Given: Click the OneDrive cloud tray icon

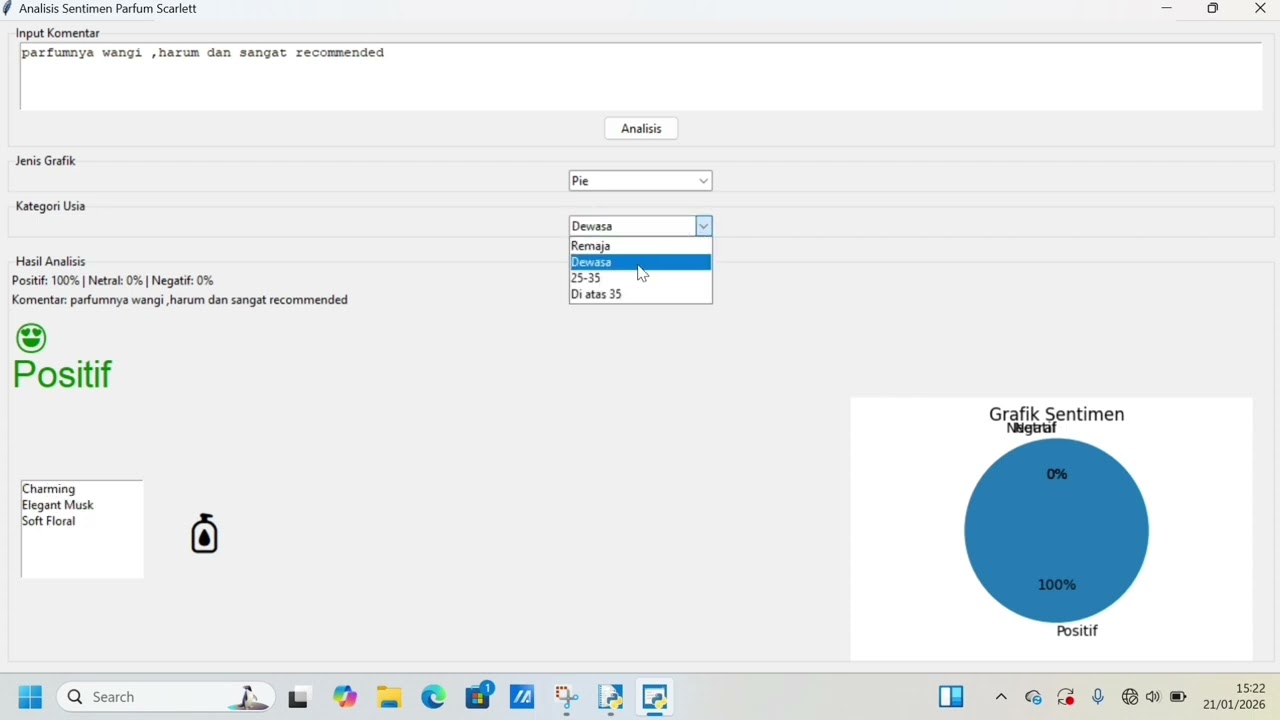Looking at the screenshot, I should pyautogui.click(x=1035, y=698).
